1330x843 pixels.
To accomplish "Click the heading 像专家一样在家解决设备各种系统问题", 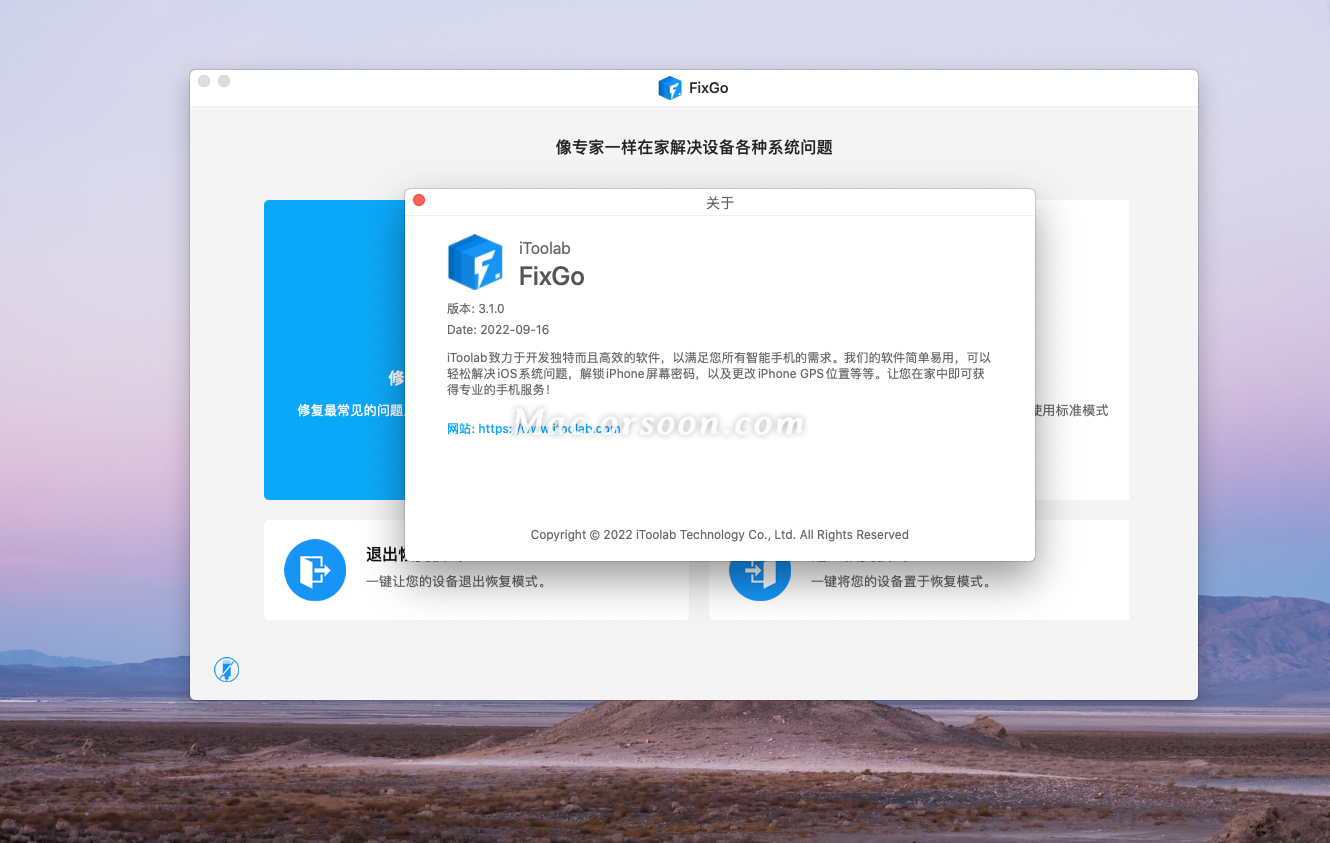I will pos(694,147).
